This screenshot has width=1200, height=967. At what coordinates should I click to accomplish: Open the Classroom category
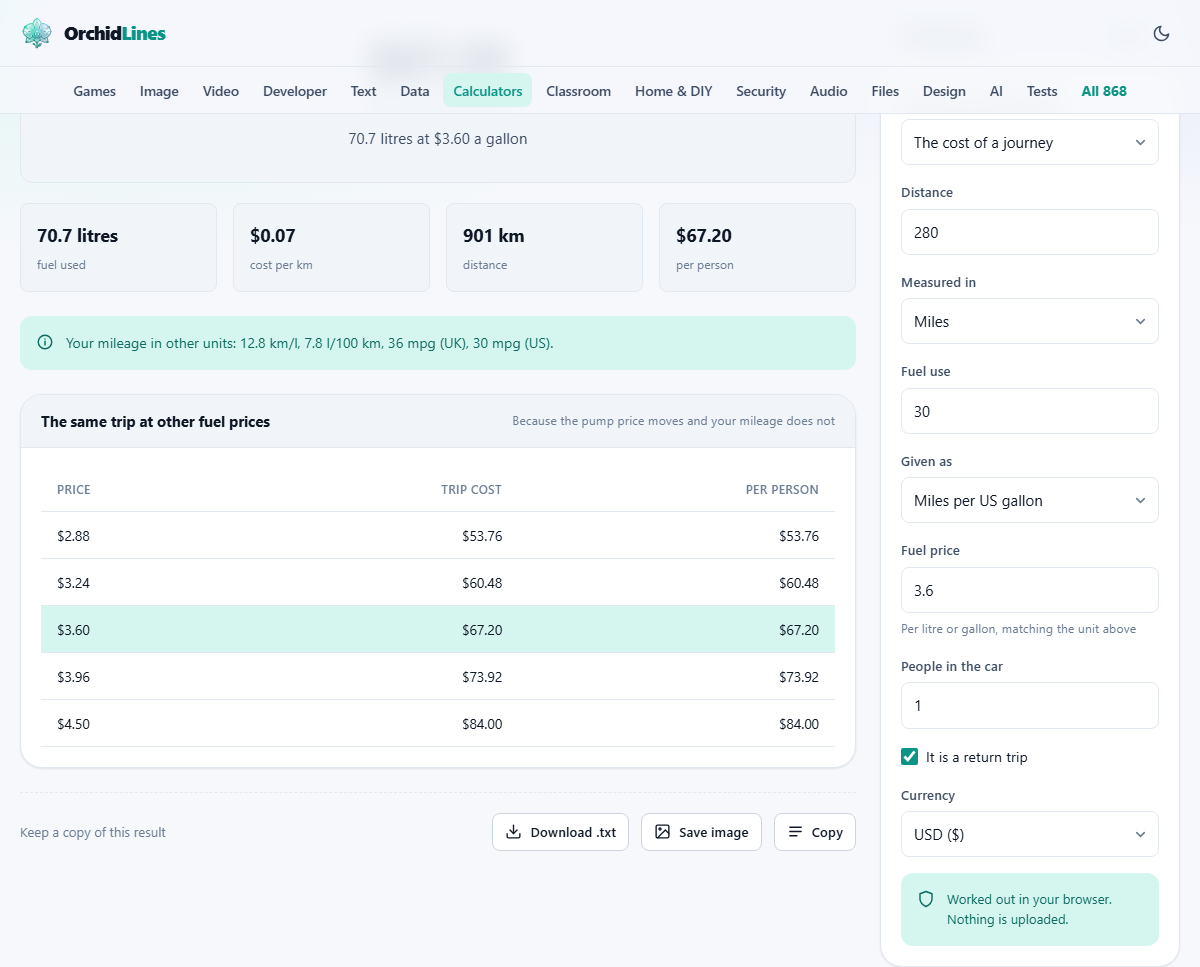click(579, 91)
